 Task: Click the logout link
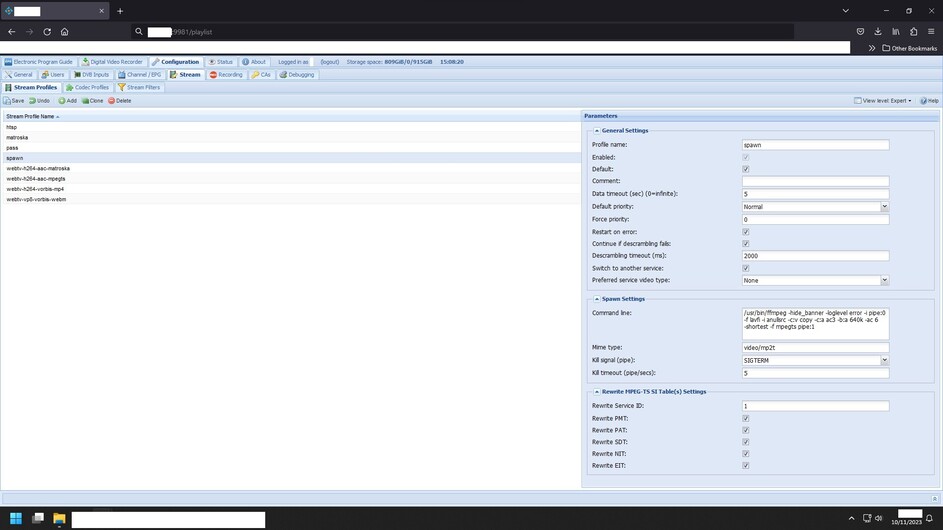330,62
